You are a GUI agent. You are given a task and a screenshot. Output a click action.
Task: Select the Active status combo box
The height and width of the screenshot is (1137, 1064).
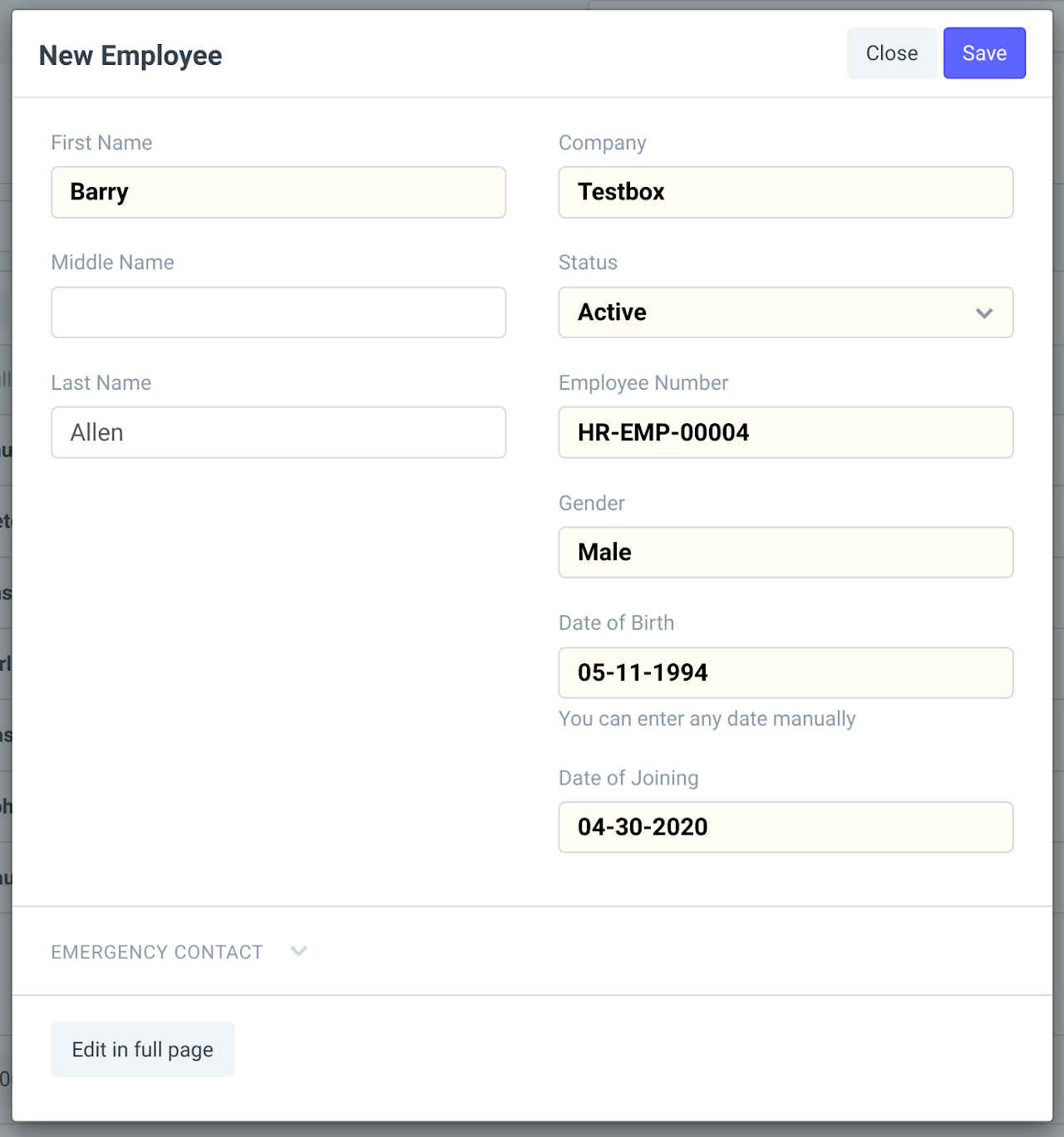point(786,313)
